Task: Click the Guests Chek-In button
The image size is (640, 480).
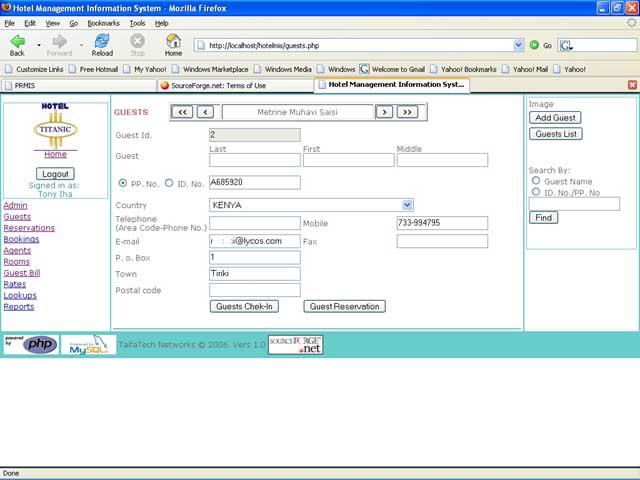Action: [x=246, y=307]
